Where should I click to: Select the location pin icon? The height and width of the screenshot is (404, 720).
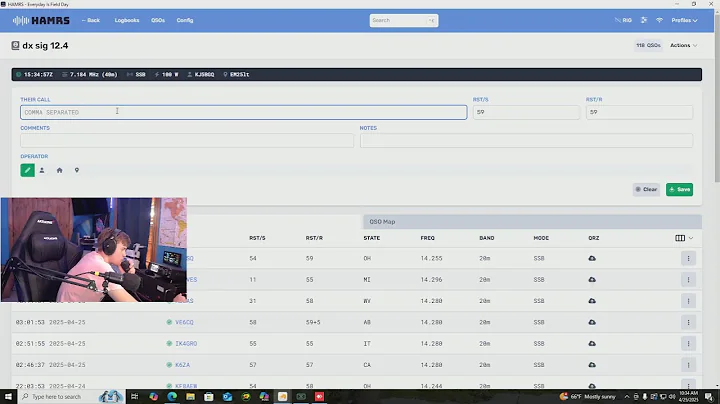click(x=77, y=170)
